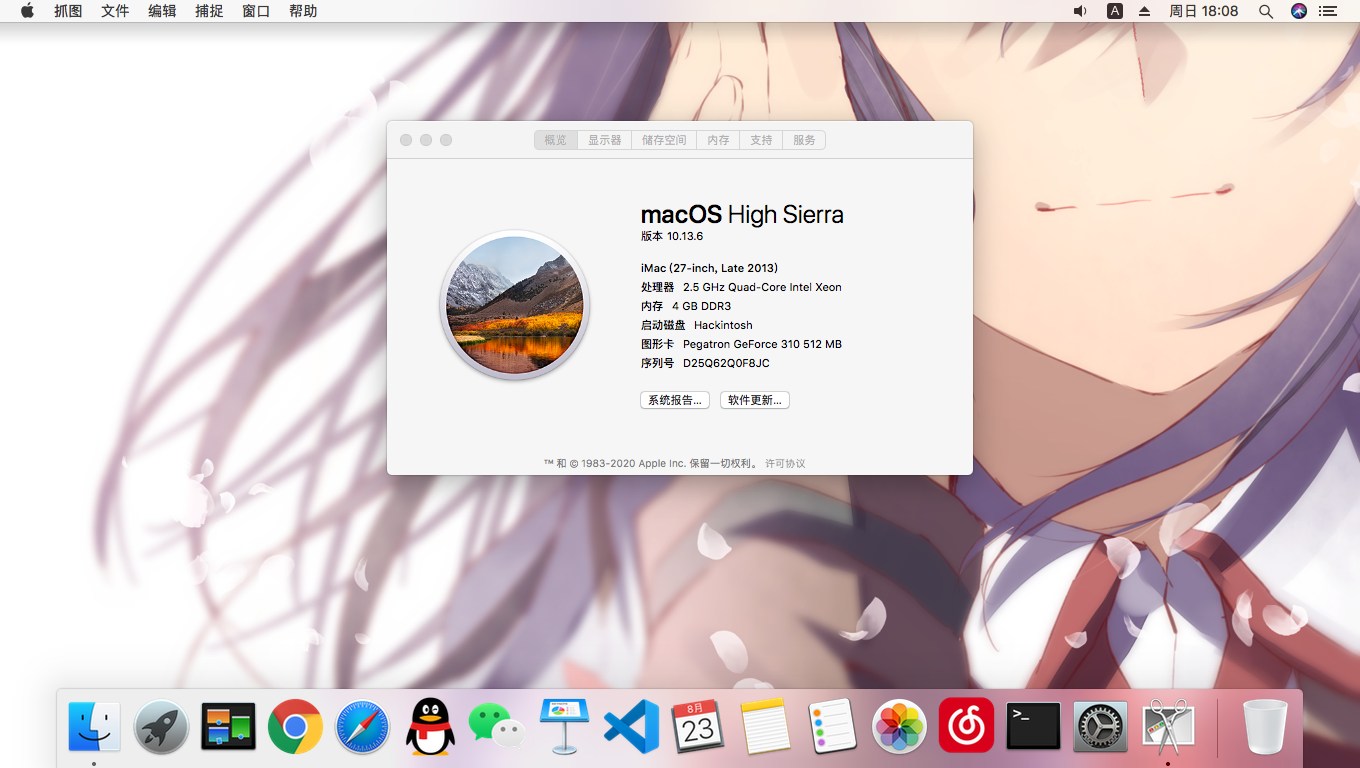Zoom the About This Mac window
This screenshot has height=768, width=1360.
[x=446, y=140]
